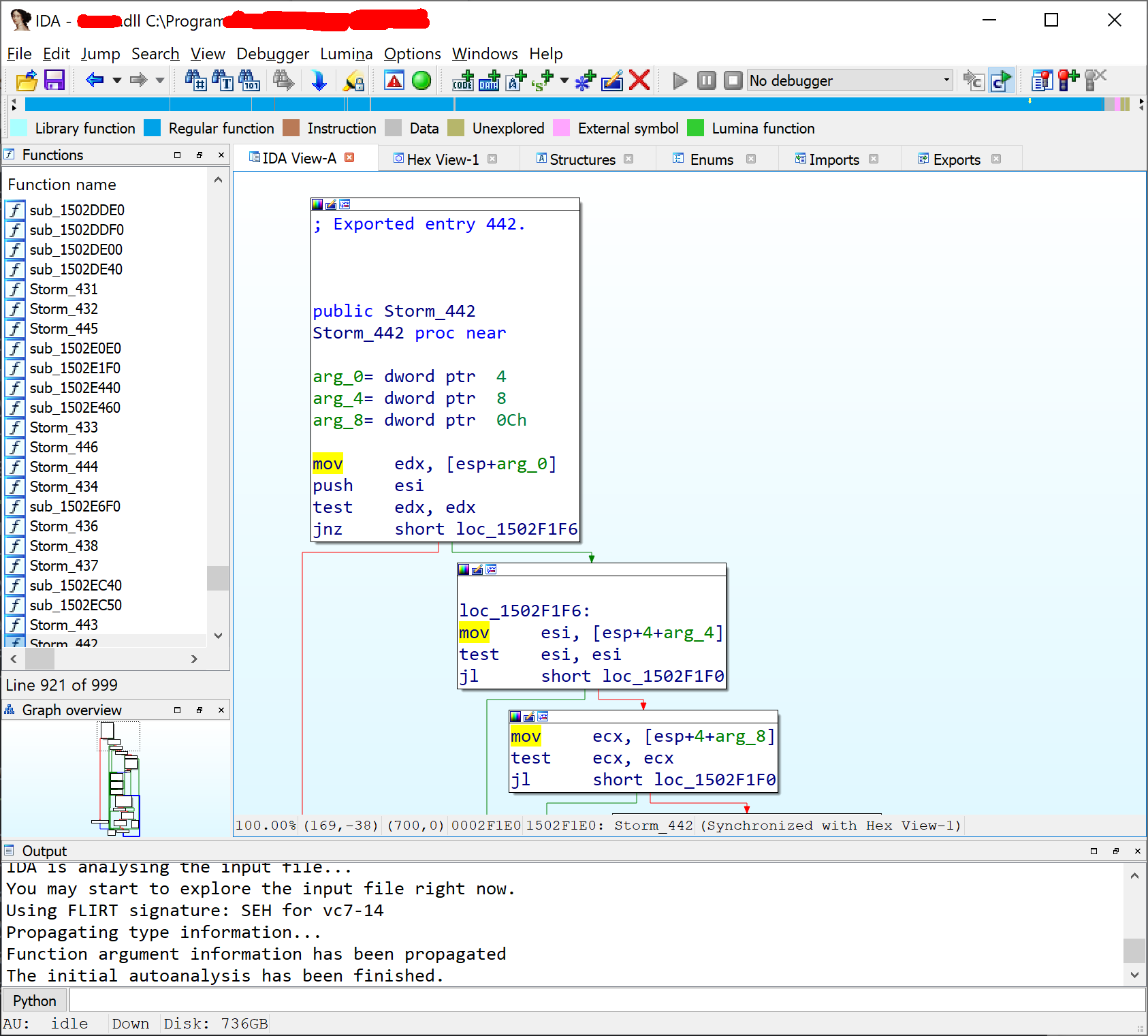Open the Jump menu
The image size is (1148, 1036).
coord(100,54)
